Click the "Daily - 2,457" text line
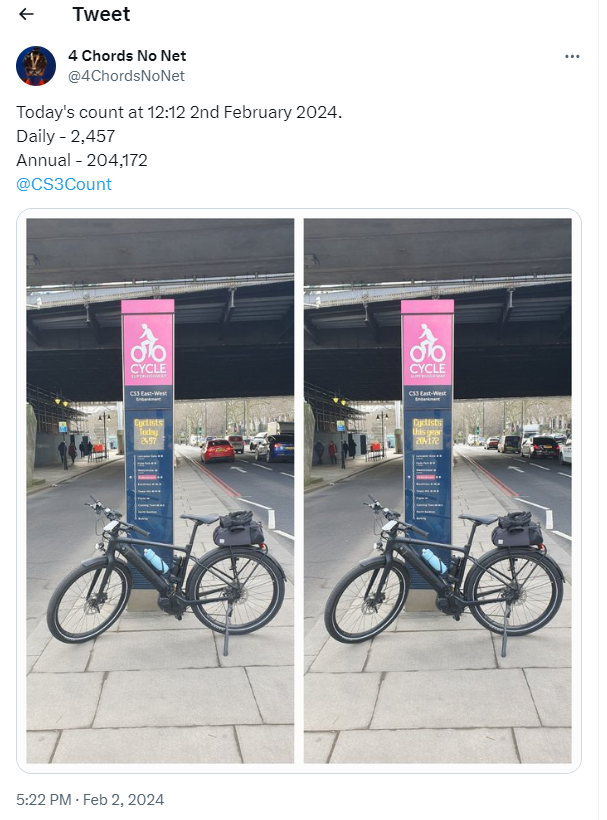 pos(65,136)
